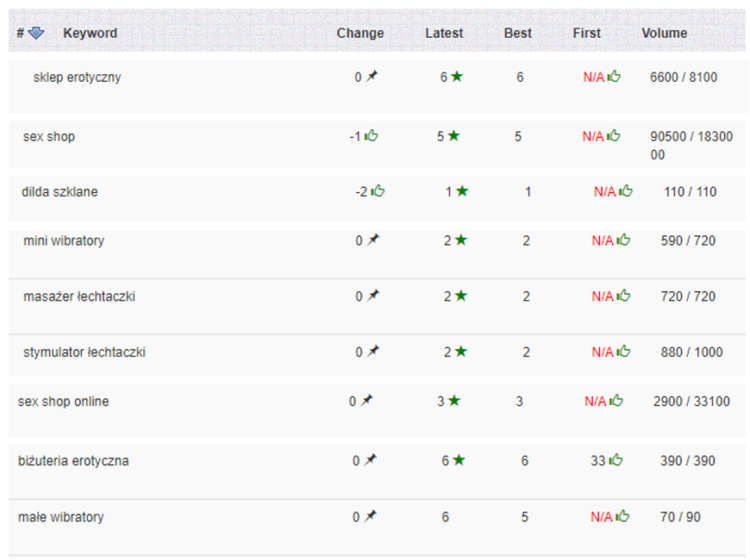
Task: Sort by the Keyword column header
Action: 90,33
